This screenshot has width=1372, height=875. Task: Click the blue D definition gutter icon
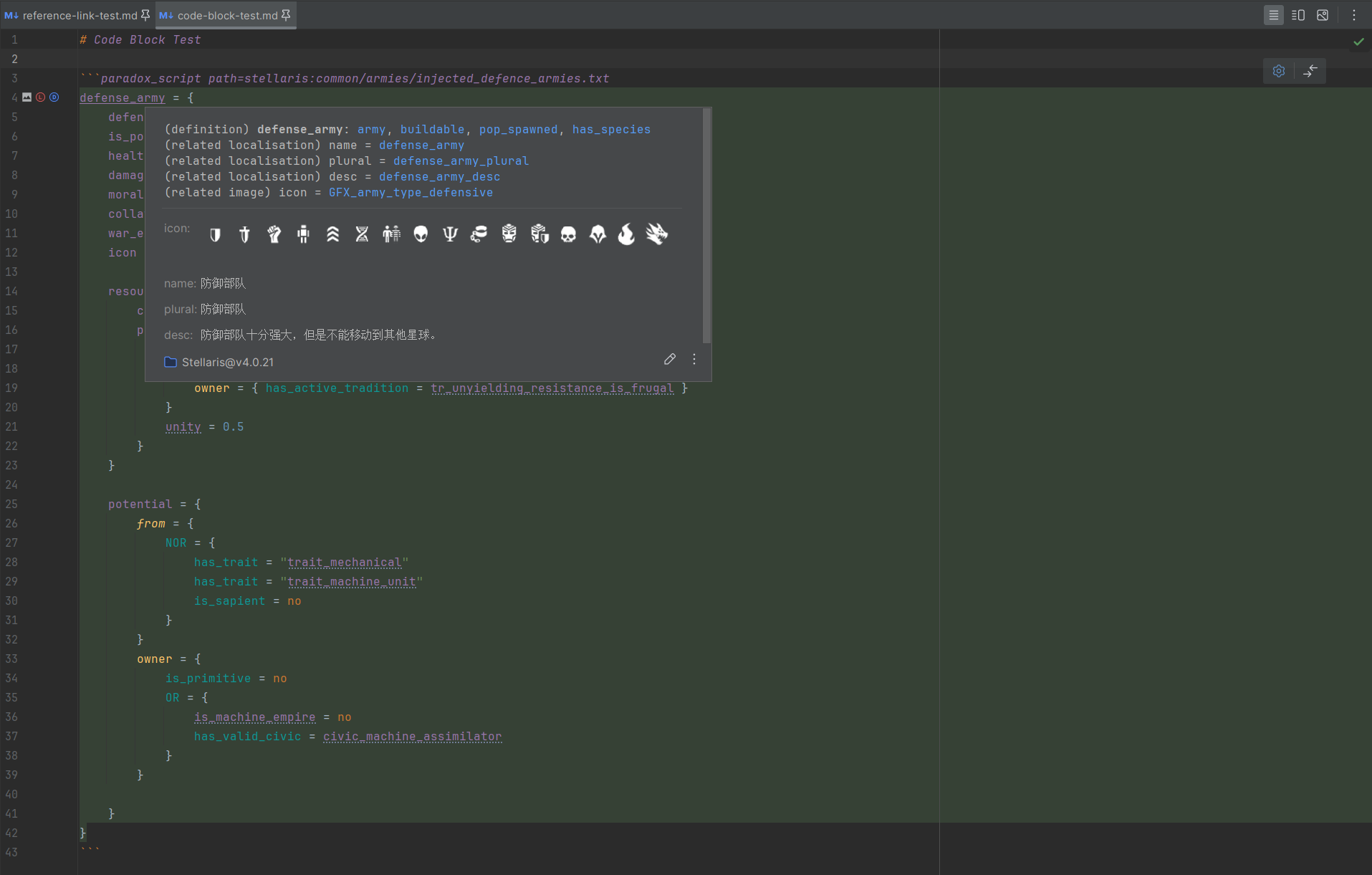[x=54, y=97]
